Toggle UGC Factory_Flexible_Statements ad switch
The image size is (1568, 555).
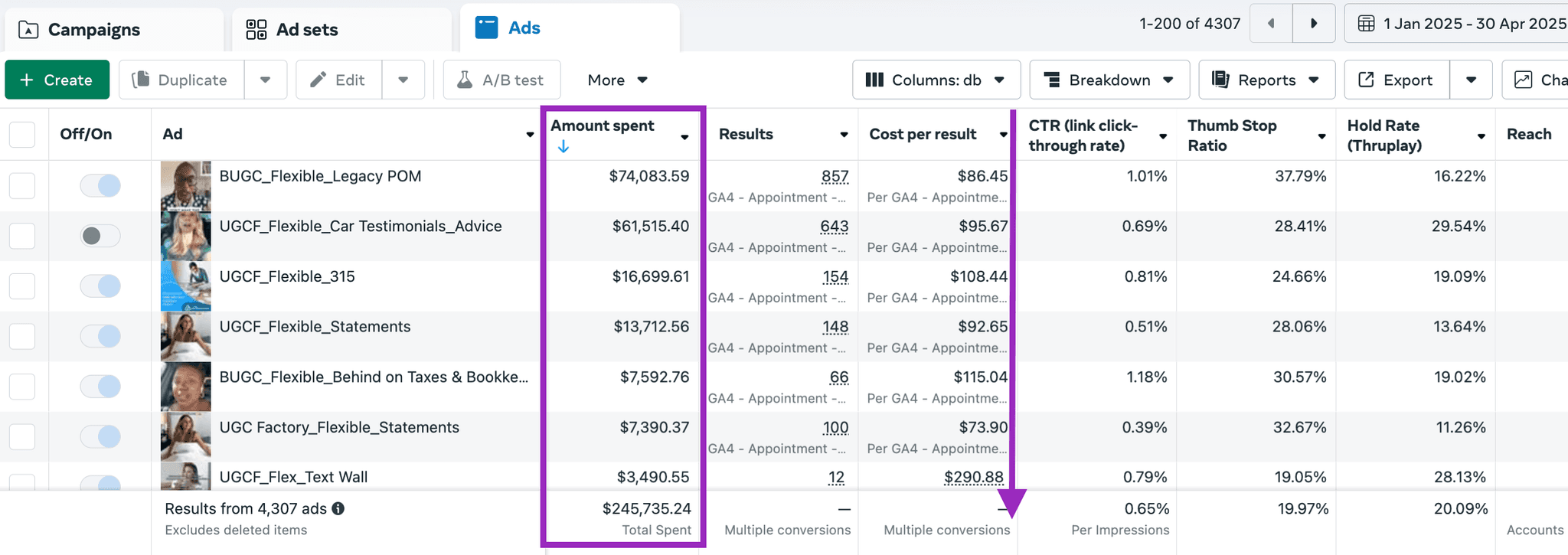(100, 436)
